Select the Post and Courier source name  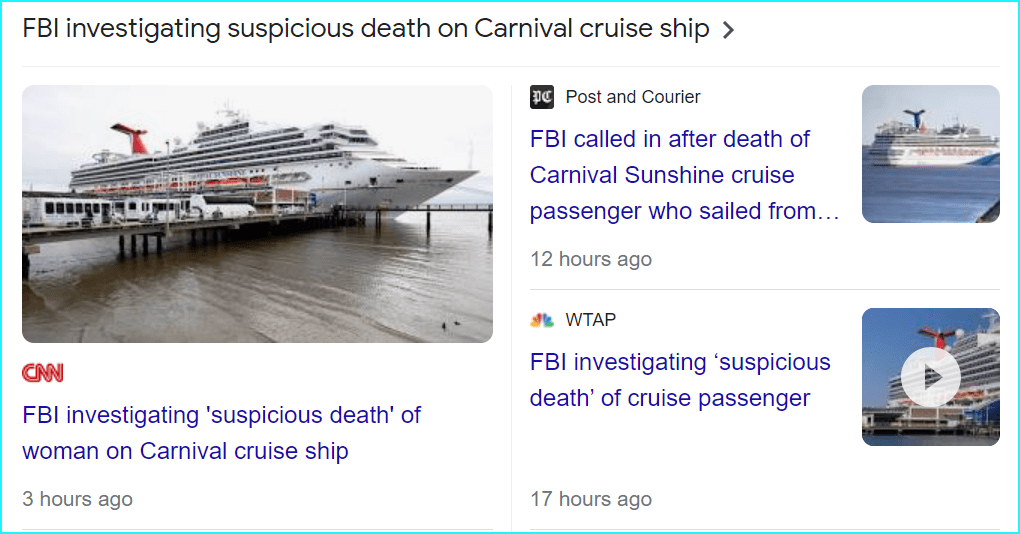(x=632, y=97)
